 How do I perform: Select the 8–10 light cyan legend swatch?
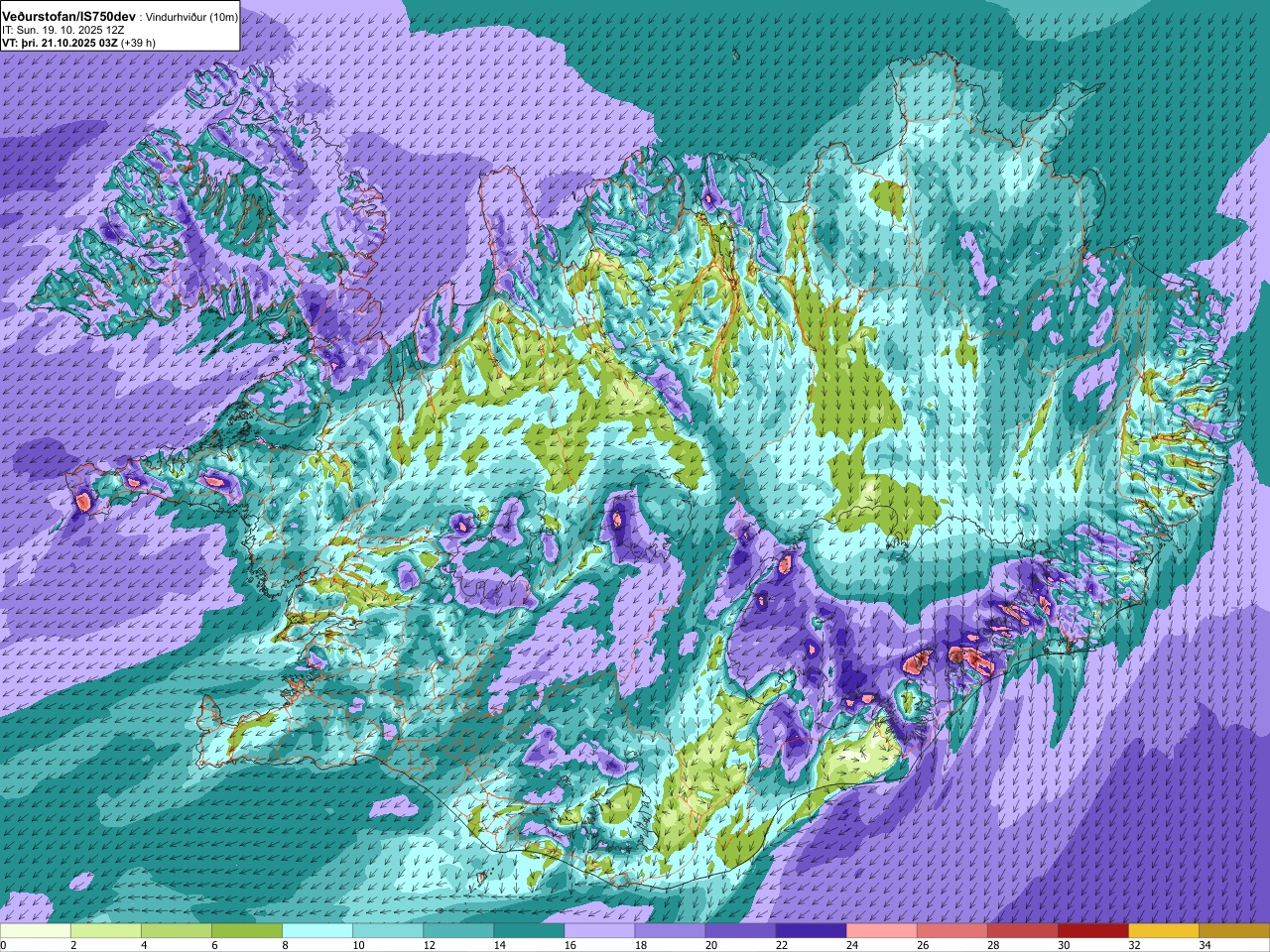[317, 931]
